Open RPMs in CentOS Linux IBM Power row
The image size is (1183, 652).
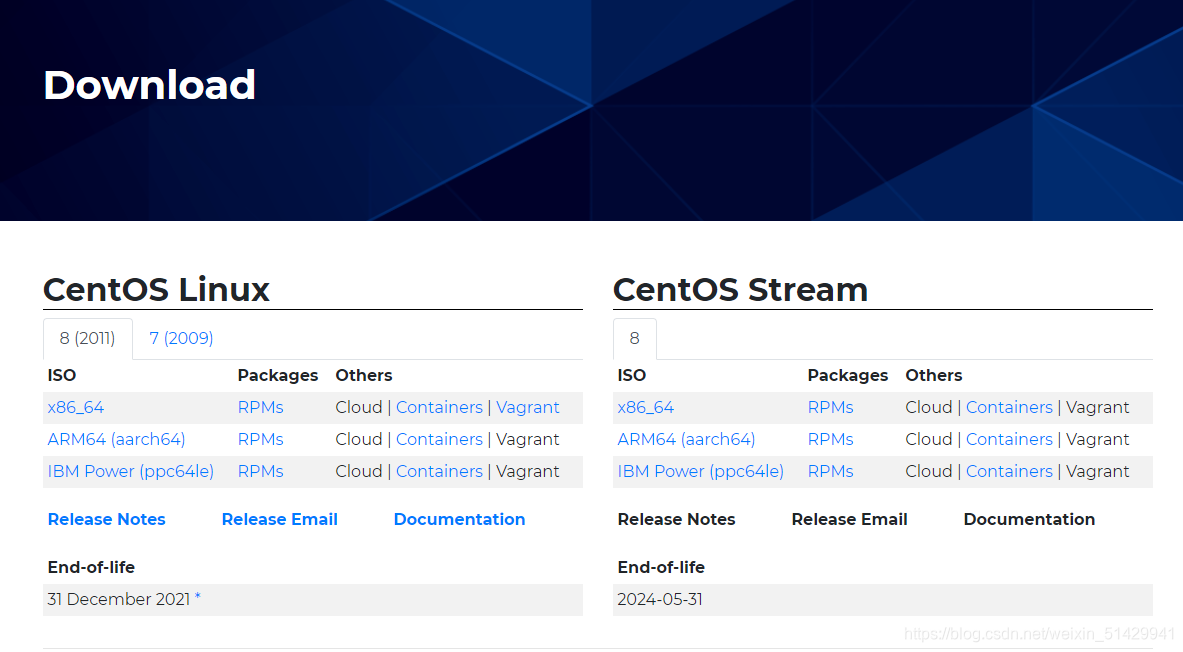point(260,471)
